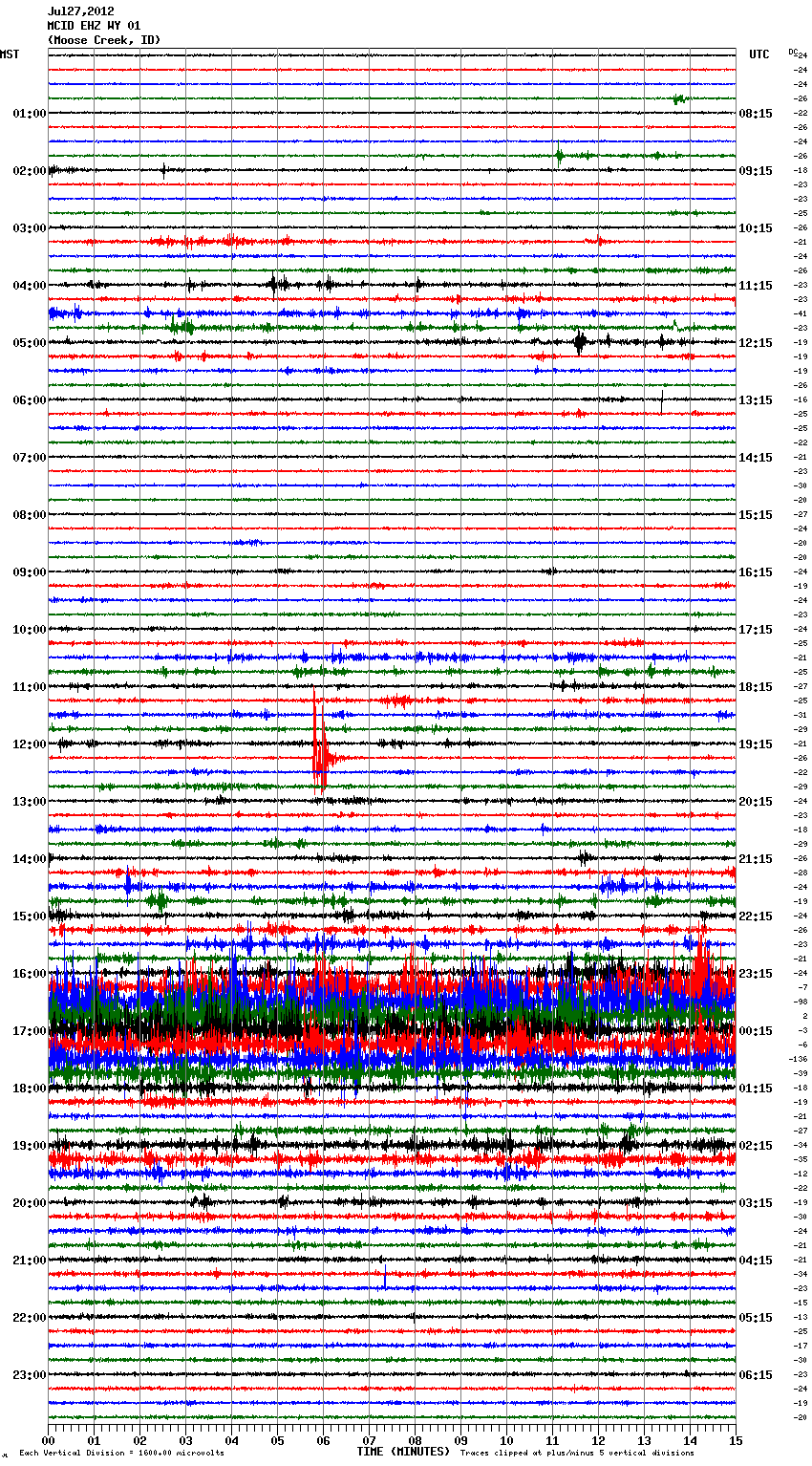Click the 08:15 UTC time label
The width and height of the screenshot is (812, 1466).
click(x=756, y=114)
